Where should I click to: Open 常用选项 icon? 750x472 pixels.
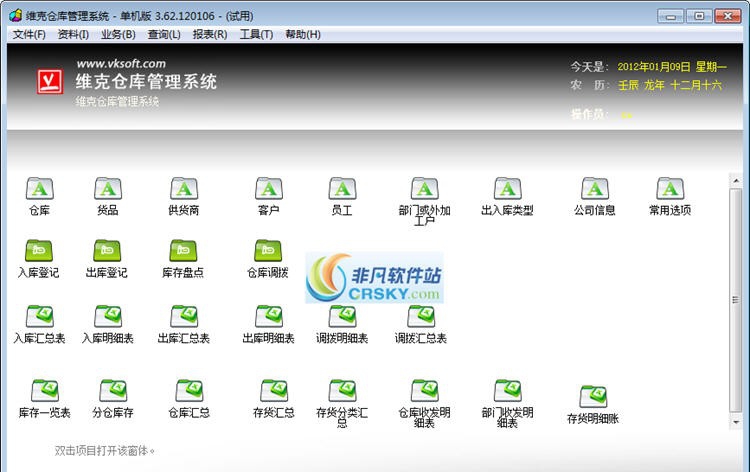pyautogui.click(x=670, y=189)
